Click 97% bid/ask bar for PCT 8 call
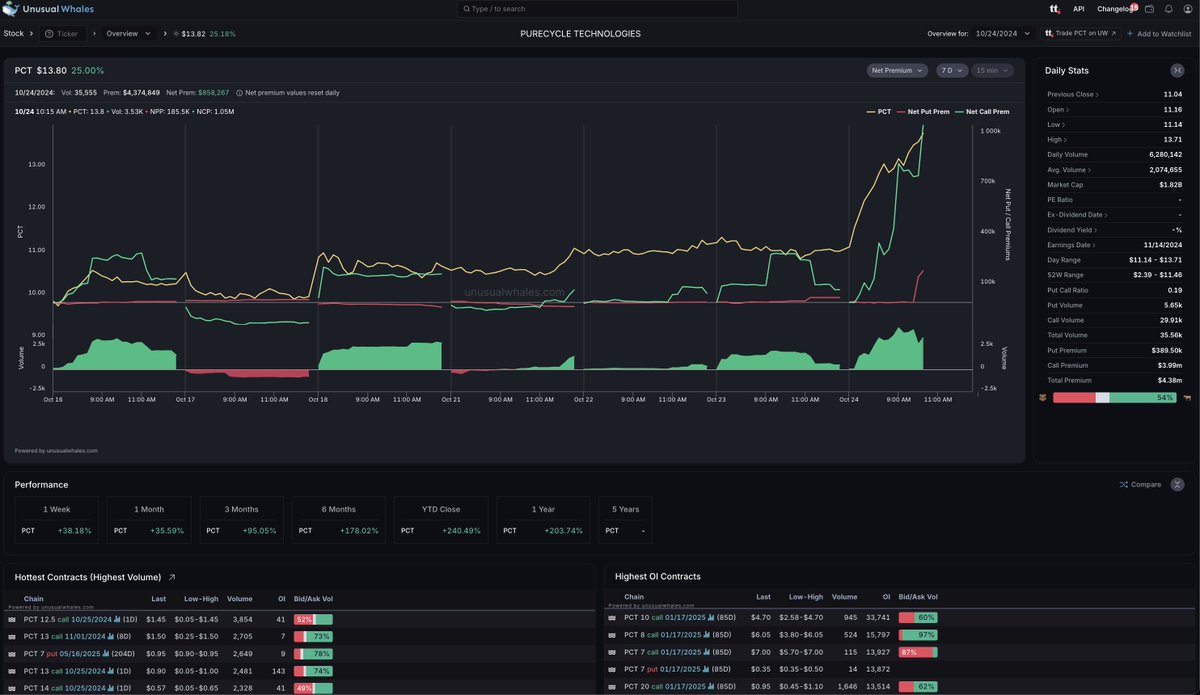This screenshot has height=695, width=1200. pyautogui.click(x=918, y=635)
